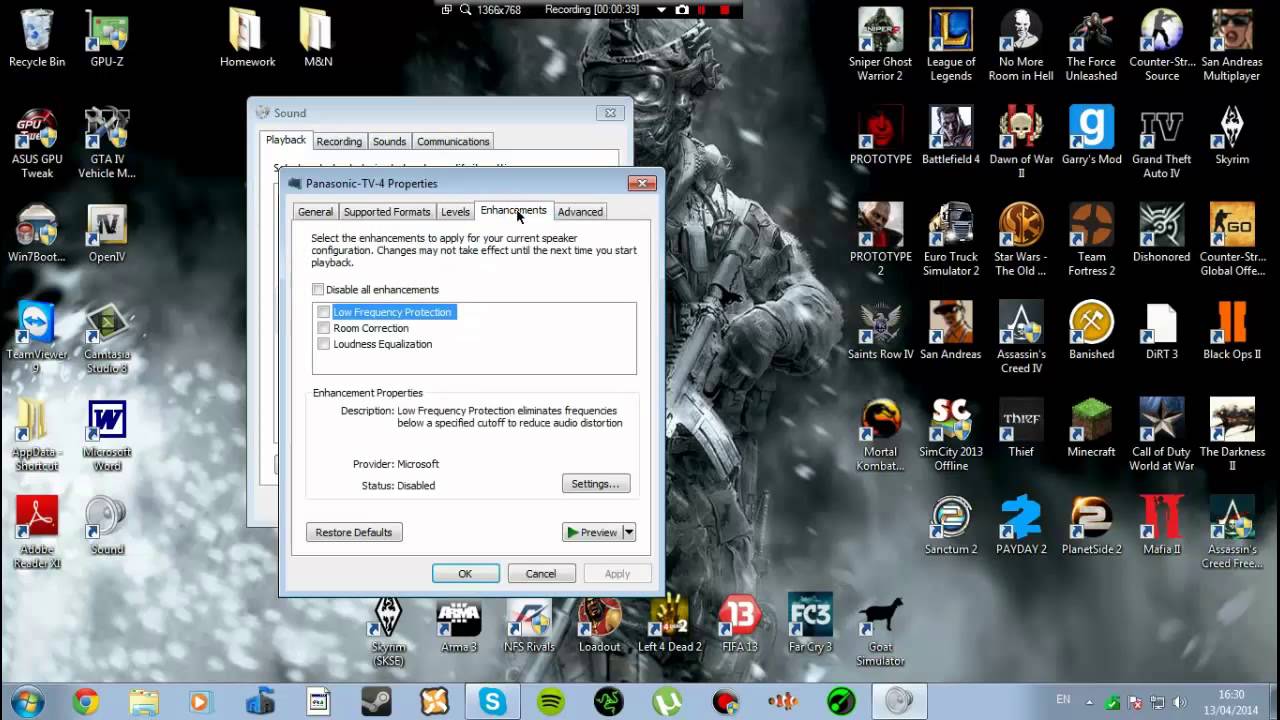Confirm with the OK button

pyautogui.click(x=465, y=574)
